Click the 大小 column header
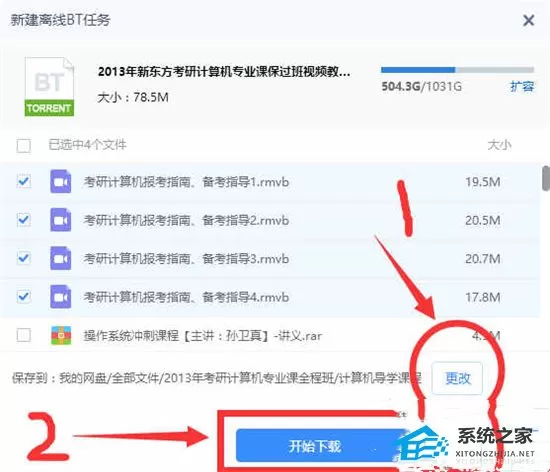This screenshot has height=472, width=550. click(x=499, y=144)
